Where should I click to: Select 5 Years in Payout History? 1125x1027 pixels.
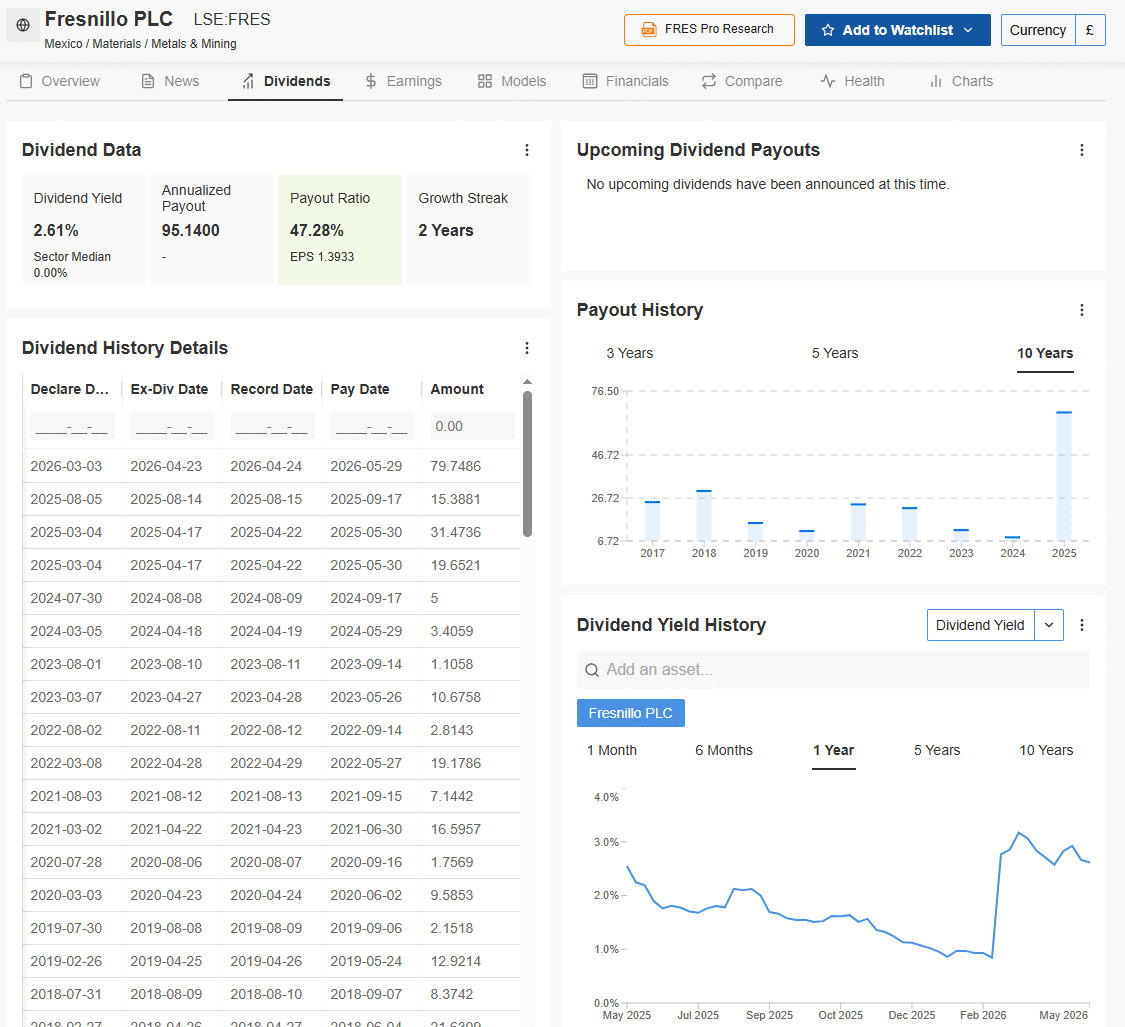834,353
